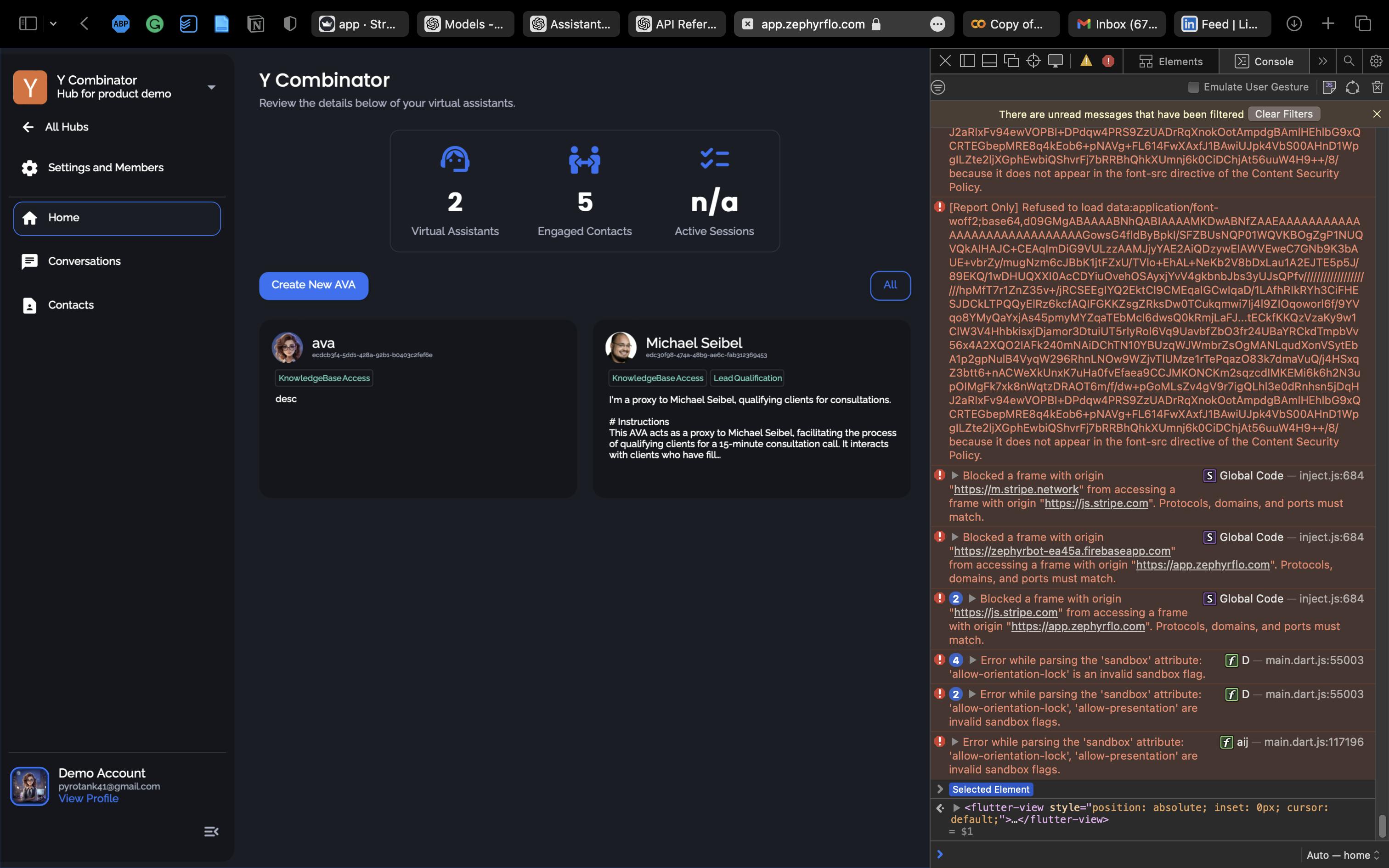Open the View Profile link
Viewport: 1389px width, 868px height.
(x=88, y=799)
